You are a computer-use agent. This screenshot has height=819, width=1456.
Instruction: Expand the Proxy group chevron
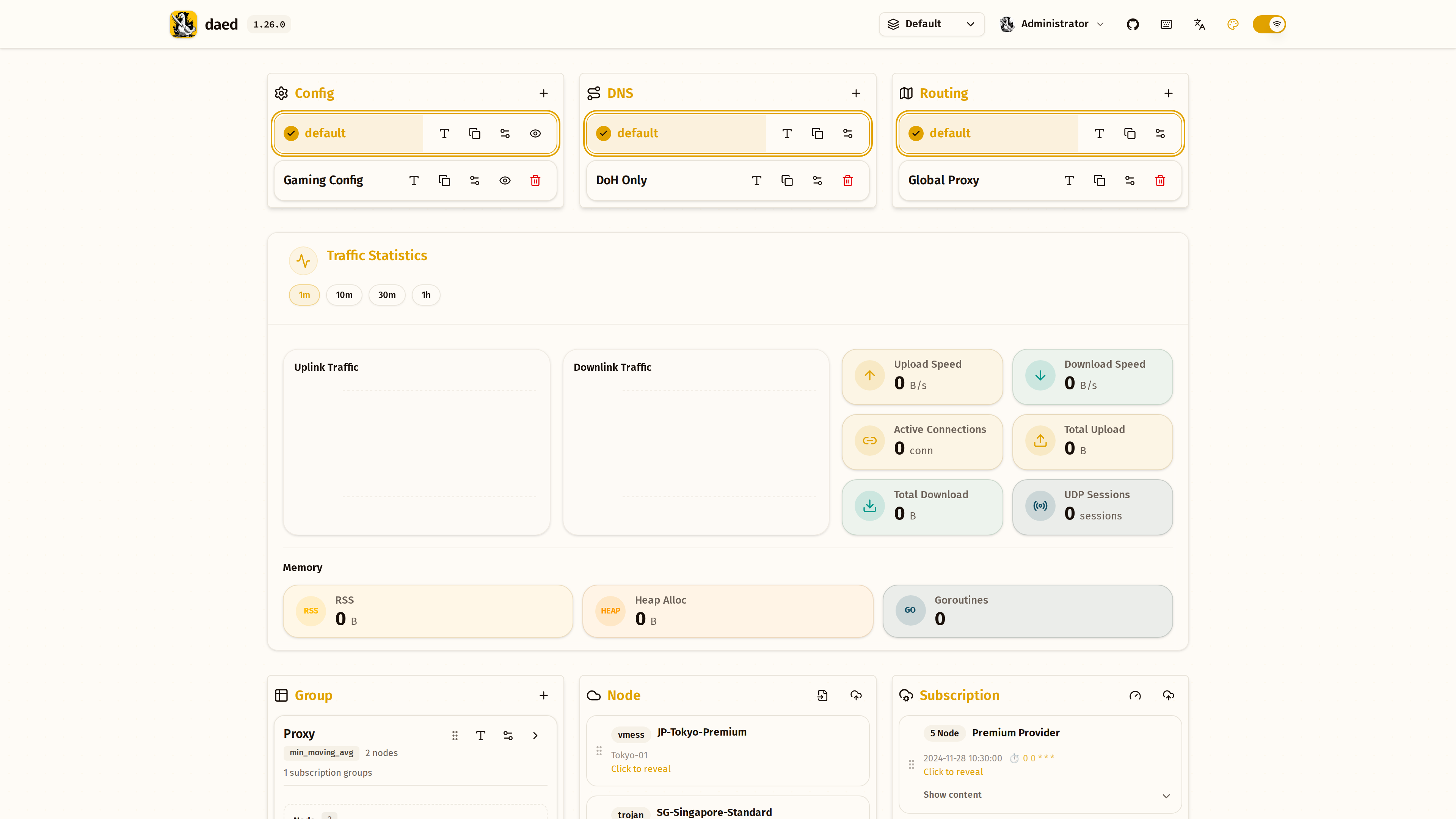[535, 735]
